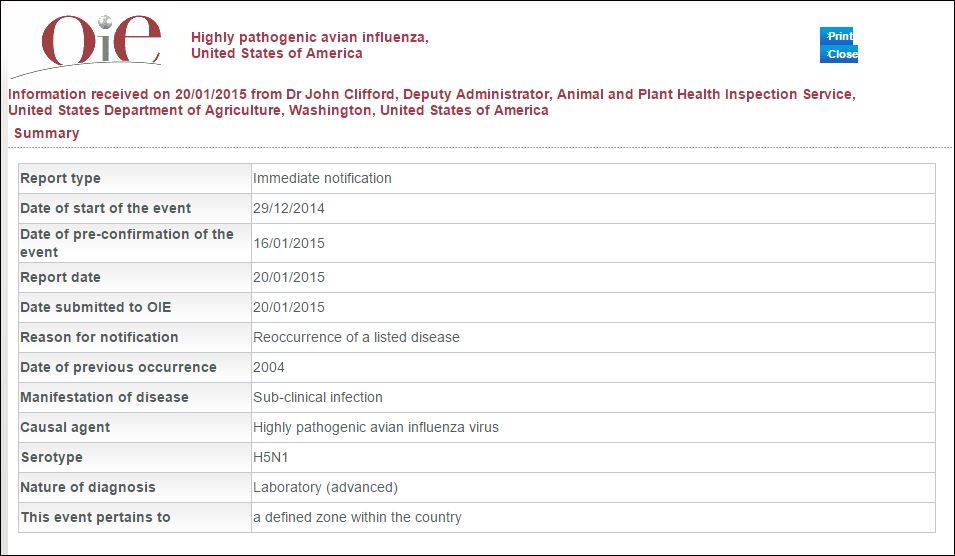The image size is (955, 556).
Task: Click the Causal agent label
Action: [x=65, y=428]
